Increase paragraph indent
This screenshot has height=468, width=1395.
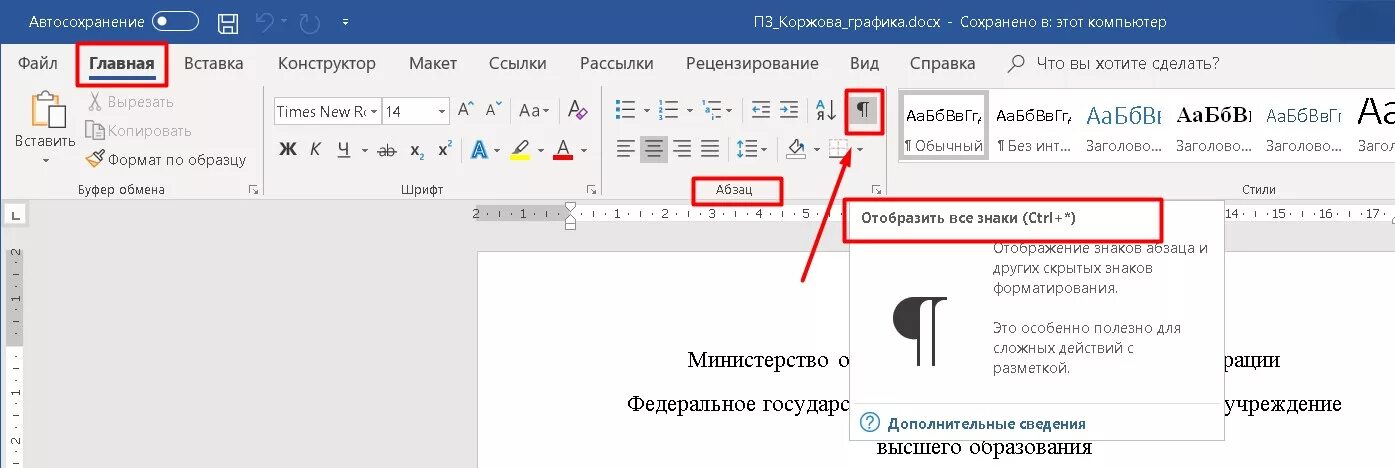pyautogui.click(x=790, y=110)
